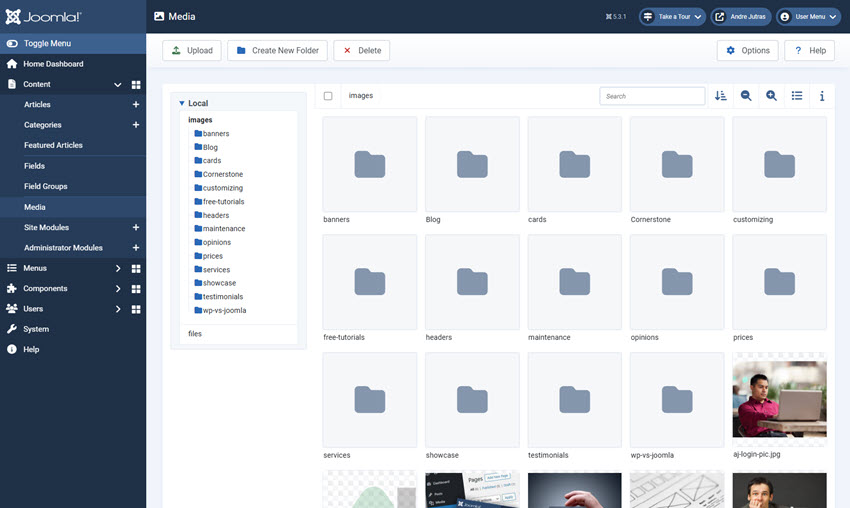Viewport: 850px width, 508px height.
Task: Open the User Menu dropdown
Action: pyautogui.click(x=808, y=17)
